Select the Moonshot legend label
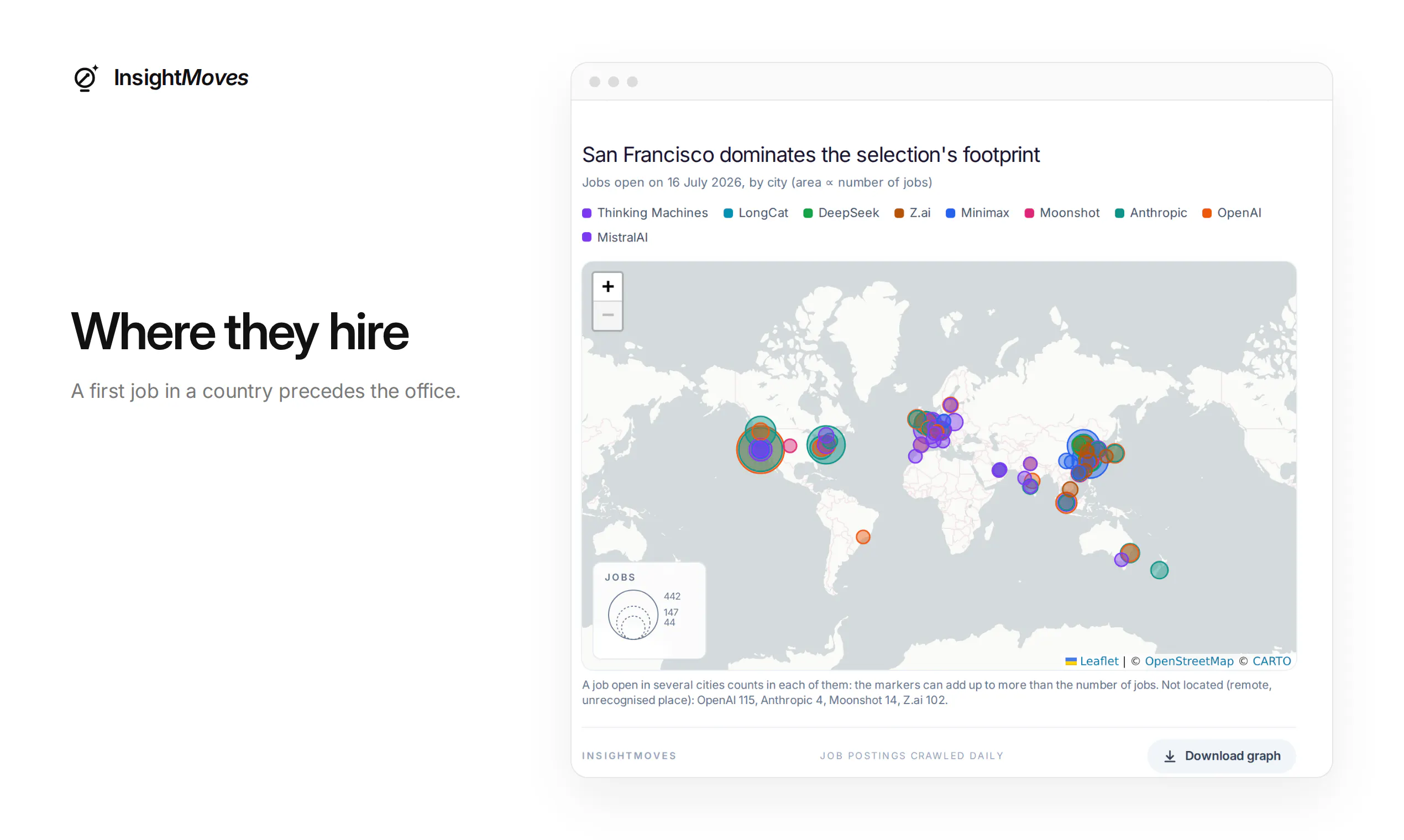The image size is (1404, 840). (1070, 213)
